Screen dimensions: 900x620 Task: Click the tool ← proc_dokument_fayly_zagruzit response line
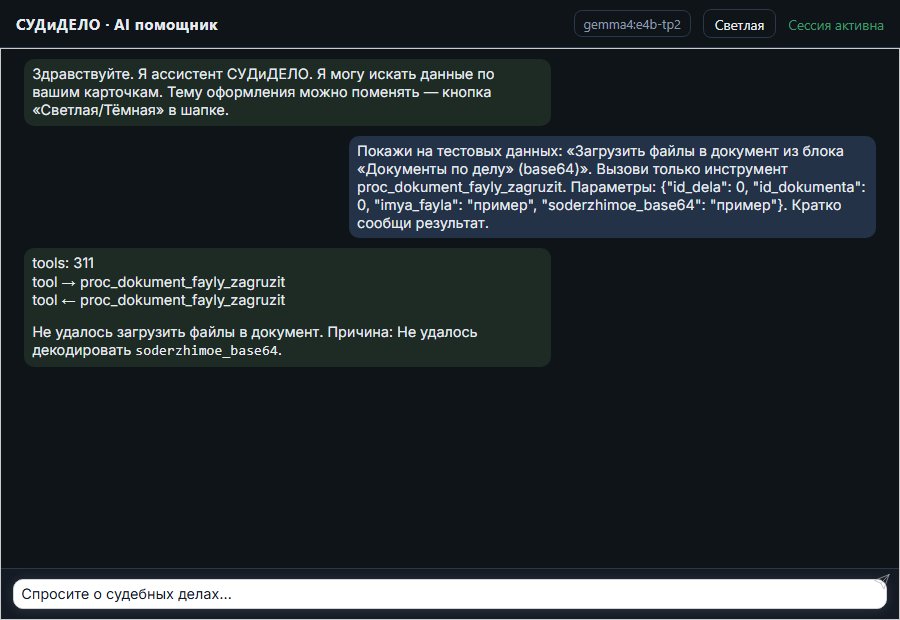(158, 300)
